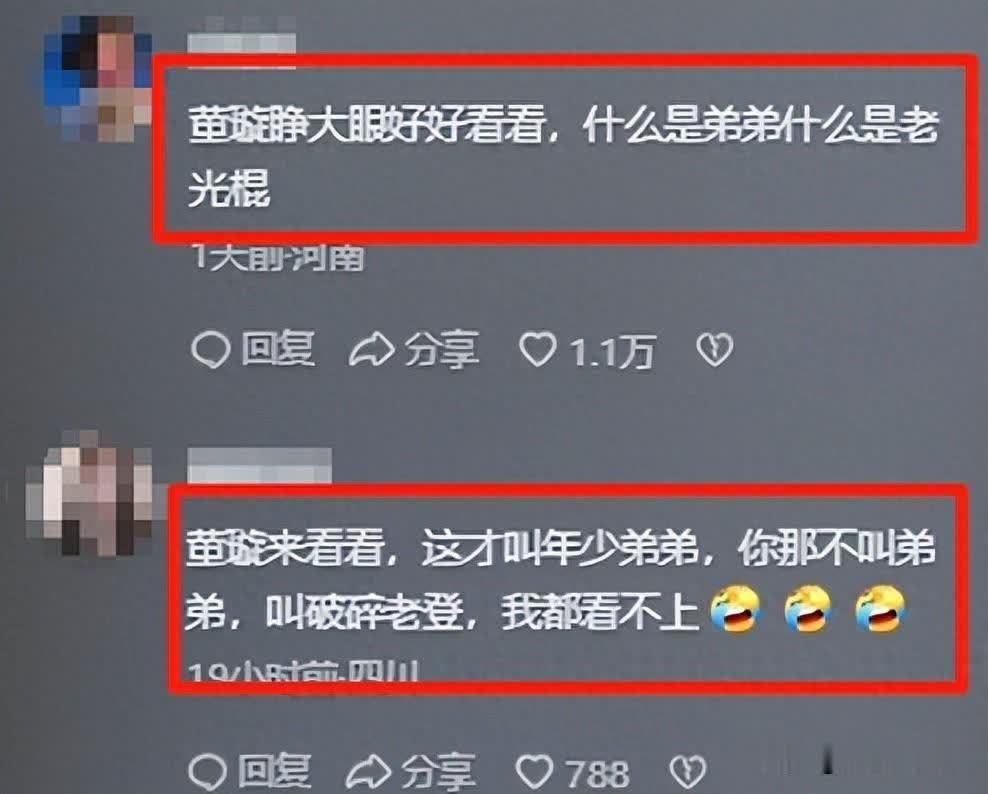
Task: Like the comment with 1.1万 likes
Action: point(537,350)
